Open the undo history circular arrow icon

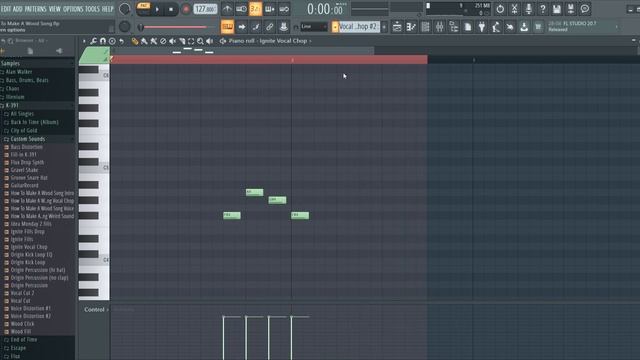point(500,9)
